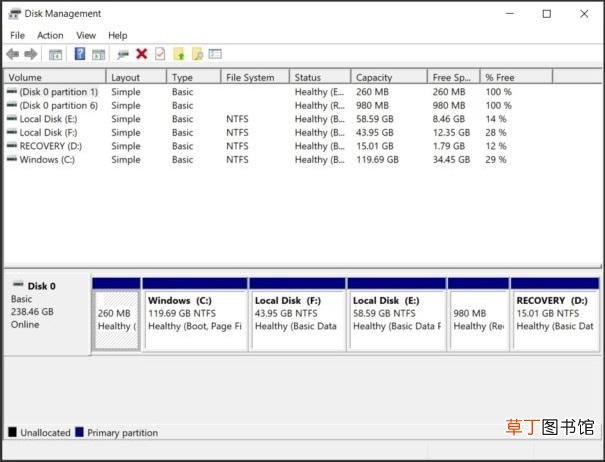The width and height of the screenshot is (605, 462).
Task: Click the 14 % free cell
Action: (x=496, y=119)
